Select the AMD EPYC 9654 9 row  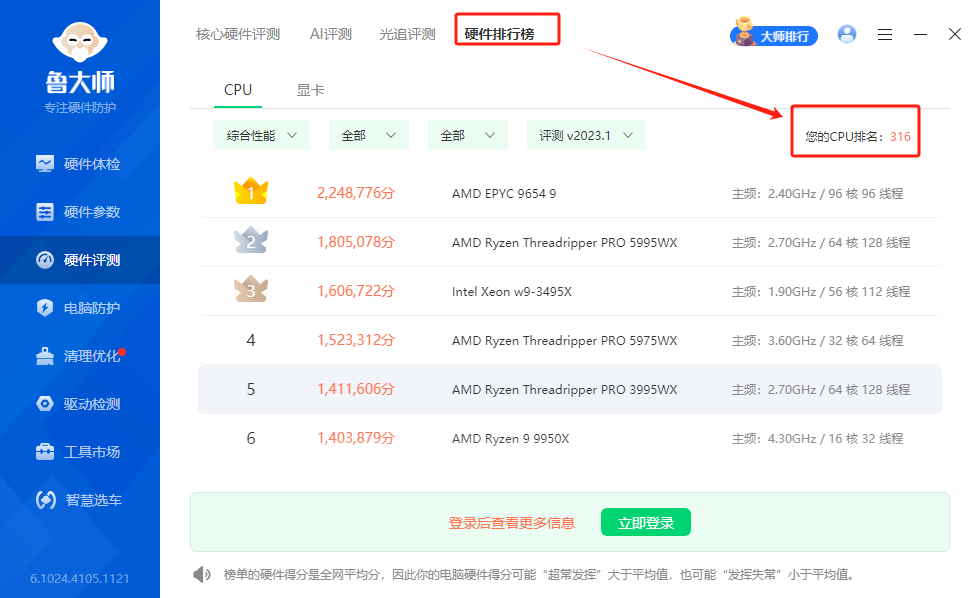[x=569, y=194]
